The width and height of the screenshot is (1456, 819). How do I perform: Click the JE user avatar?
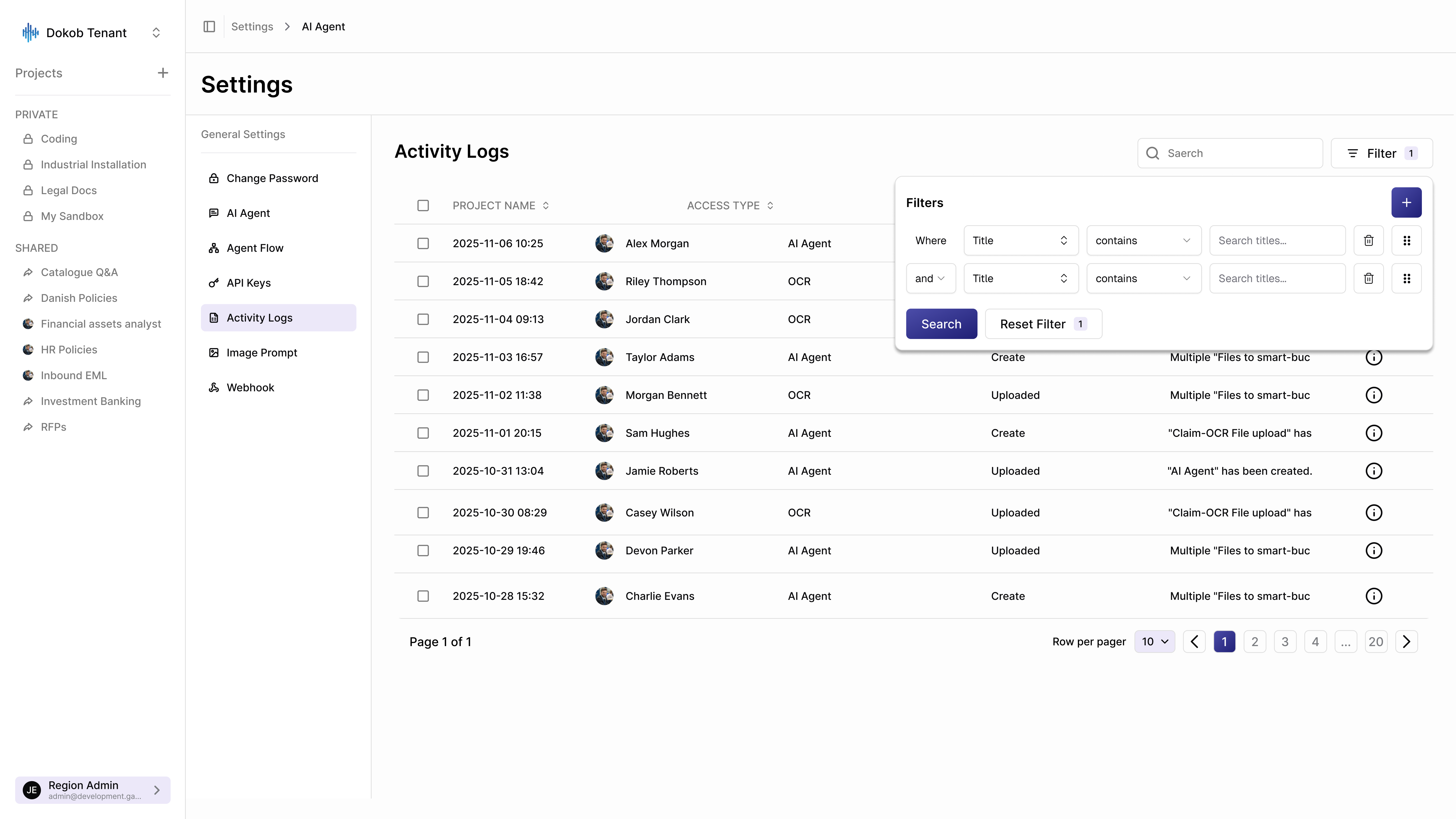32,790
